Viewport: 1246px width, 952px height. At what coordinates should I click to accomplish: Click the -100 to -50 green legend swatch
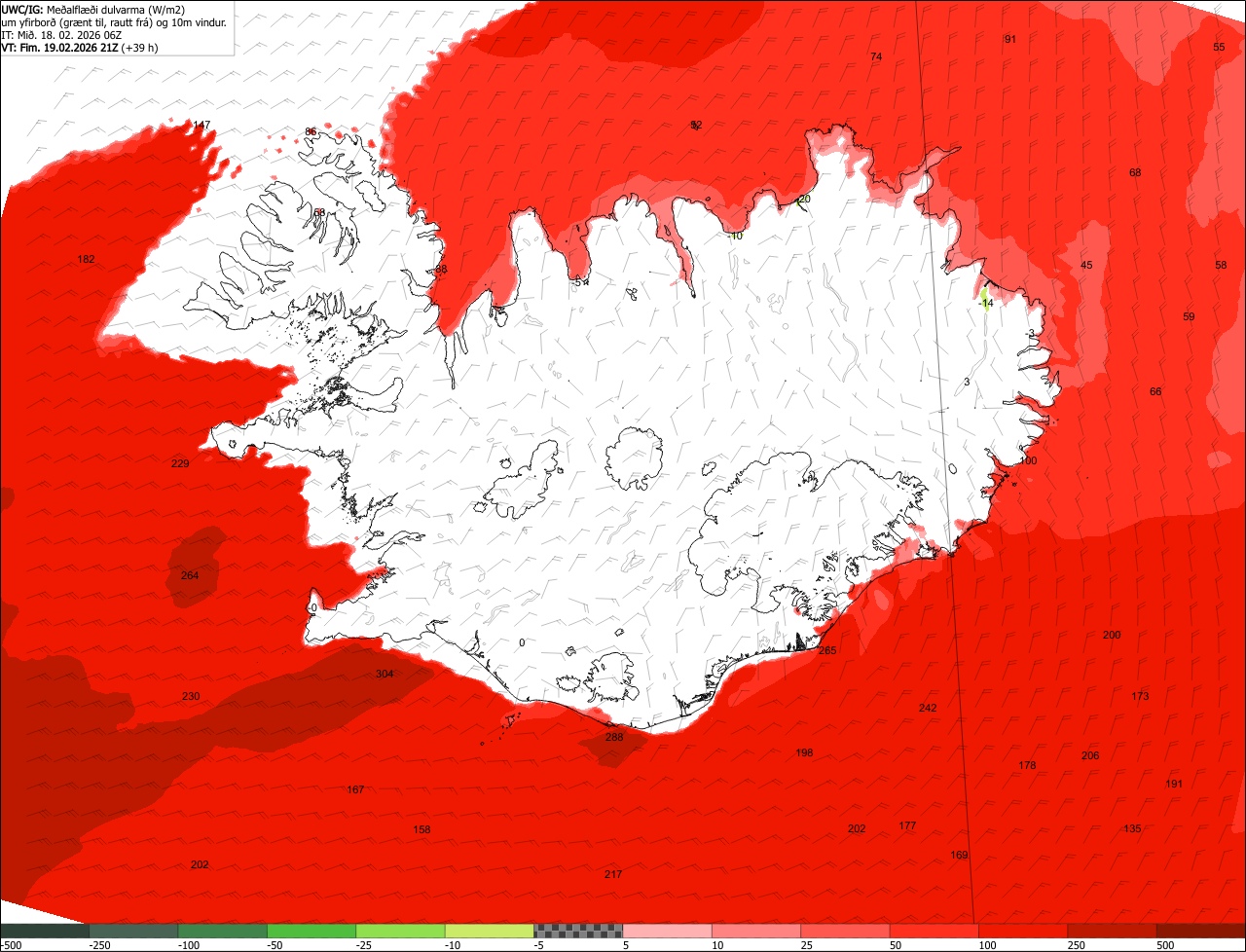pyautogui.click(x=222, y=930)
